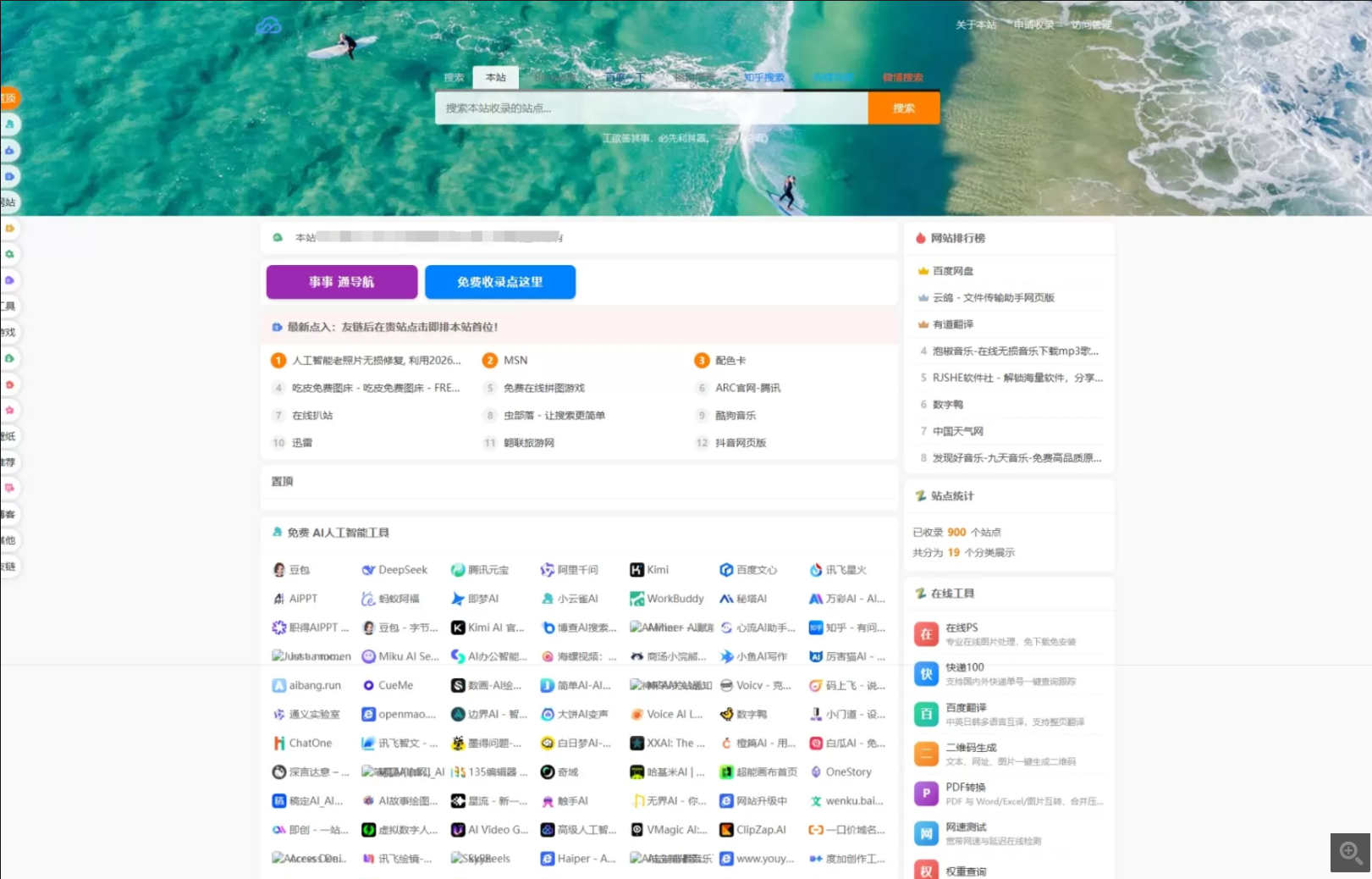Open the 二维码生成 tool icon
1372x879 pixels.
tap(926, 754)
